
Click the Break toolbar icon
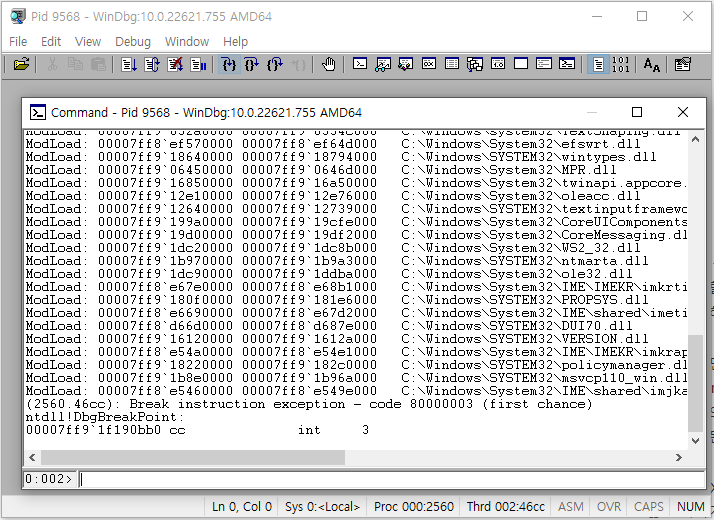tap(198, 65)
